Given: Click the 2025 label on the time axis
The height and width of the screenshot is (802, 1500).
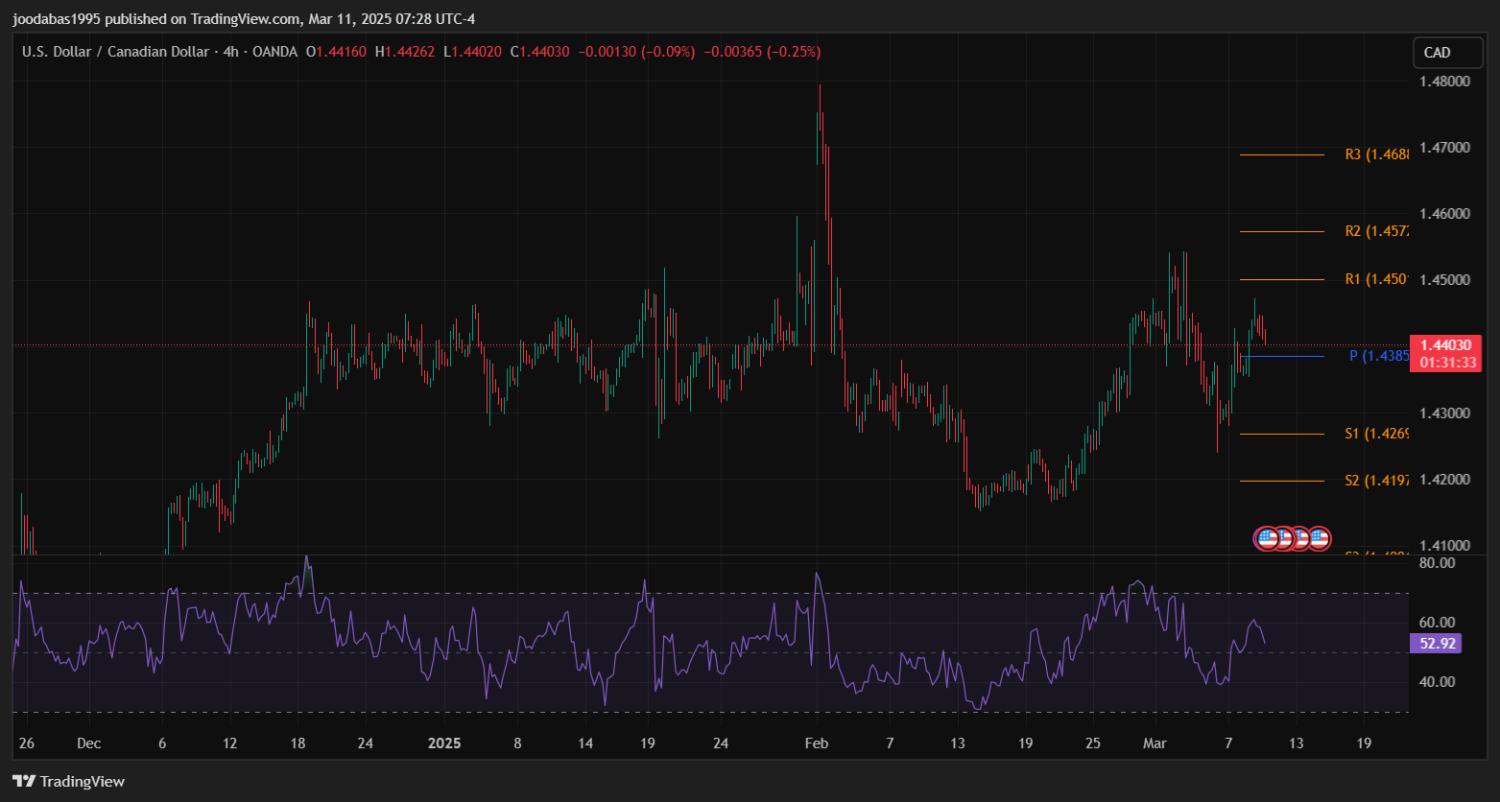Looking at the screenshot, I should pos(442,744).
